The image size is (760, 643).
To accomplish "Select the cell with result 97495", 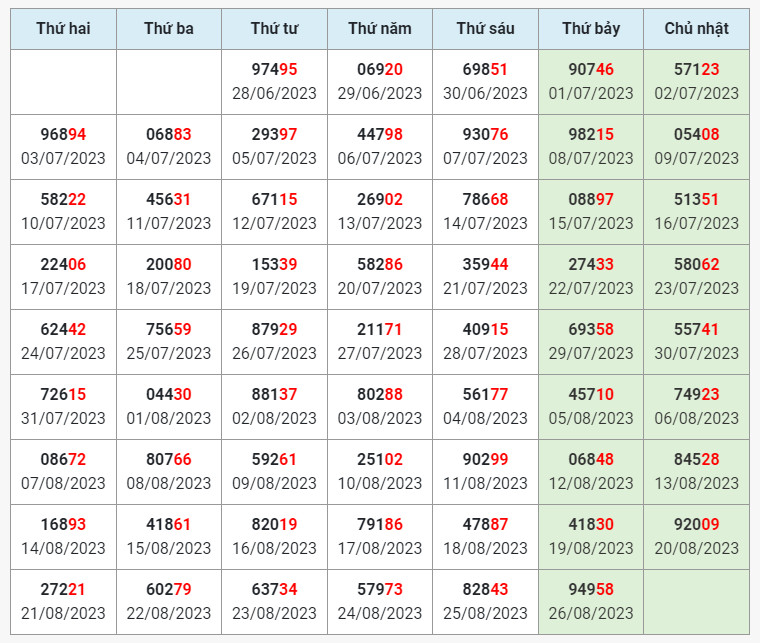I will pyautogui.click(x=274, y=82).
